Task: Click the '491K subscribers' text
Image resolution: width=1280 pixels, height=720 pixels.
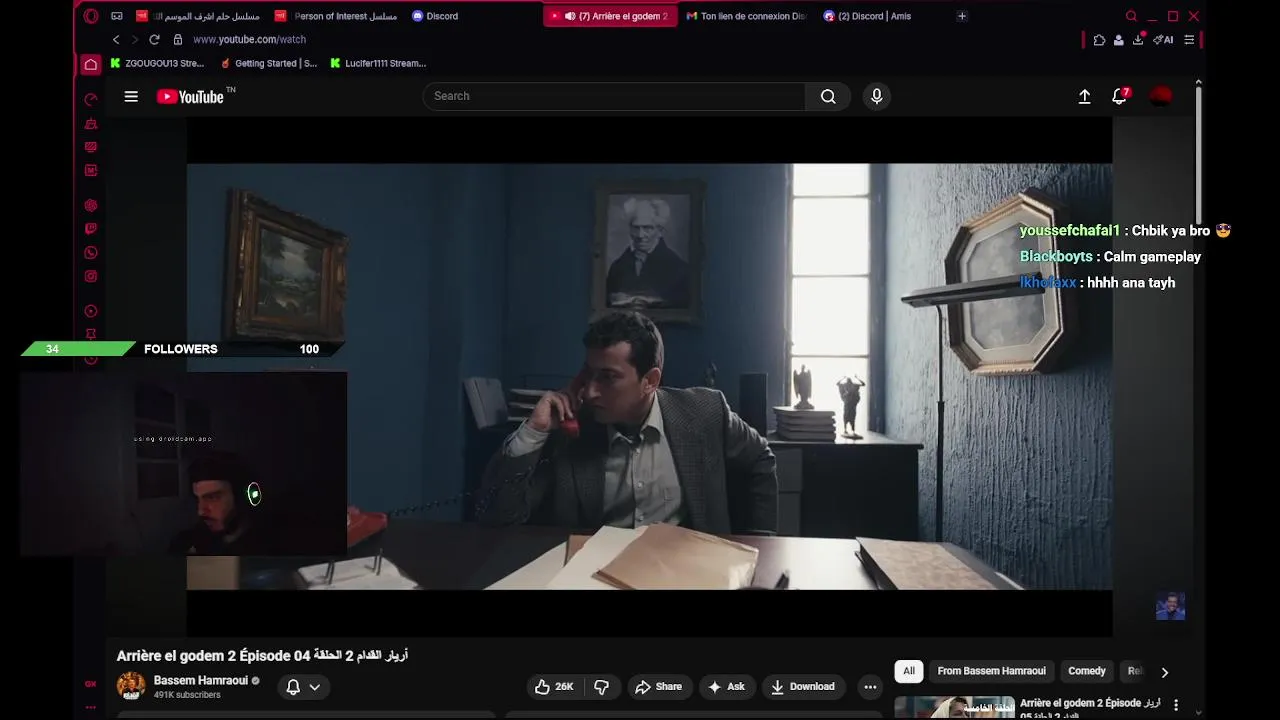Action: click(x=187, y=695)
